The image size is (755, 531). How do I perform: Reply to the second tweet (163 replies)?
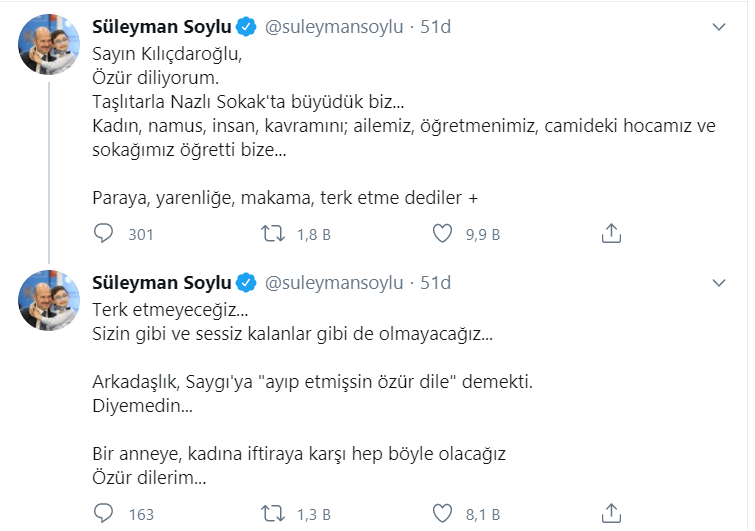coord(105,514)
